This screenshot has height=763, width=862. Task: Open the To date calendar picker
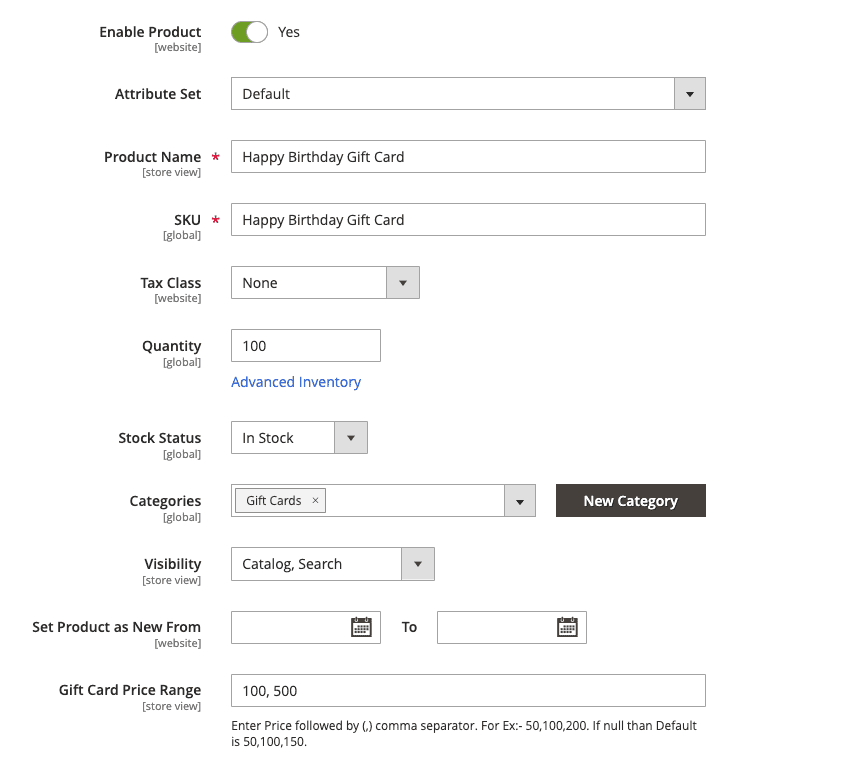(x=567, y=627)
